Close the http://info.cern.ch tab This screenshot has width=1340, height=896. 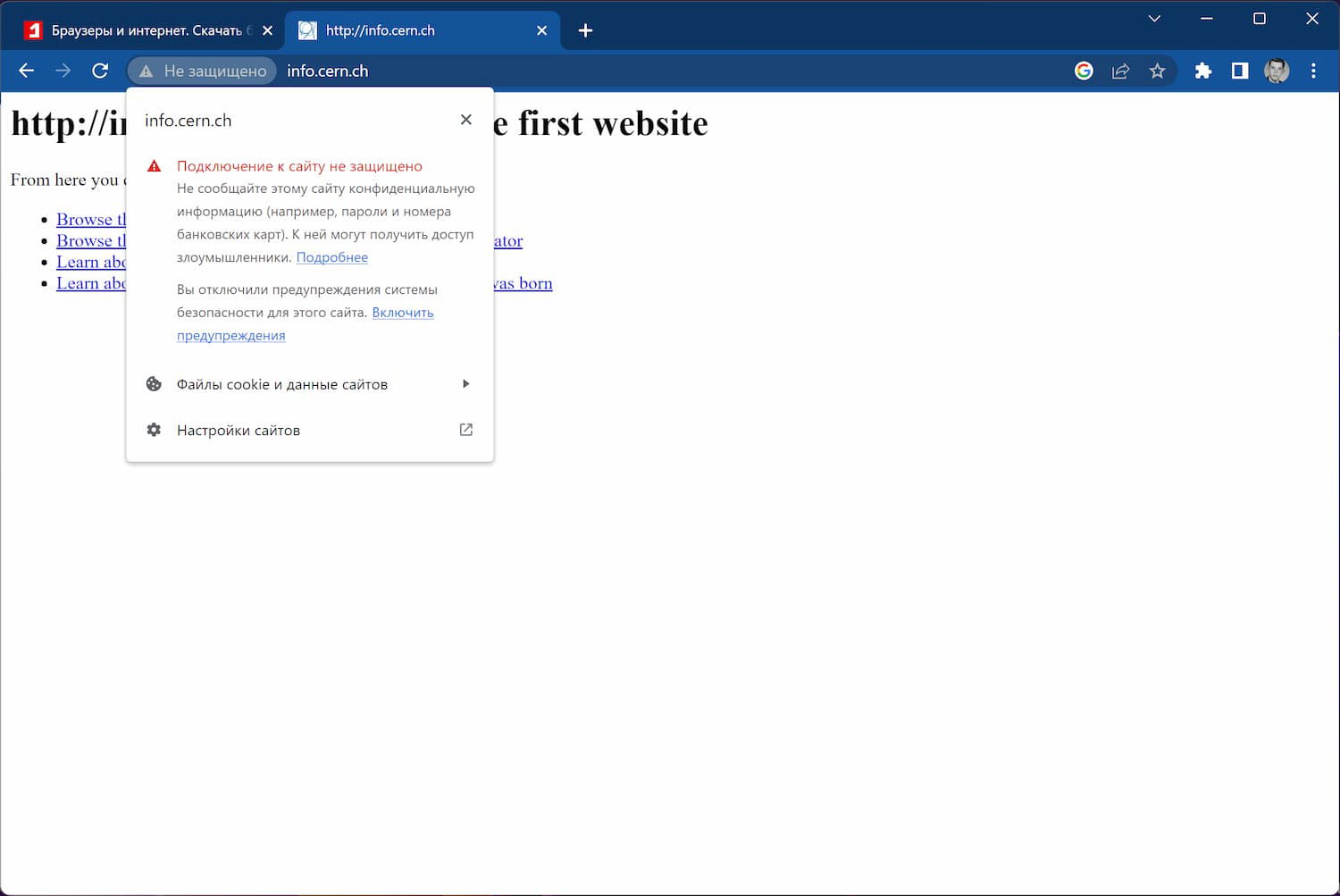coord(542,30)
